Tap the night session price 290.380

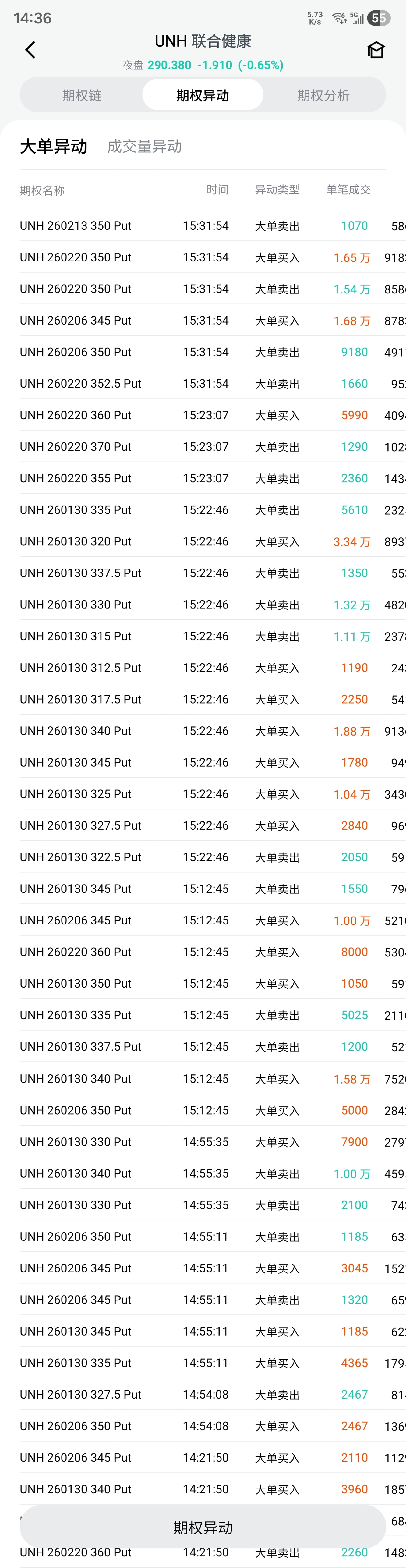[169, 65]
